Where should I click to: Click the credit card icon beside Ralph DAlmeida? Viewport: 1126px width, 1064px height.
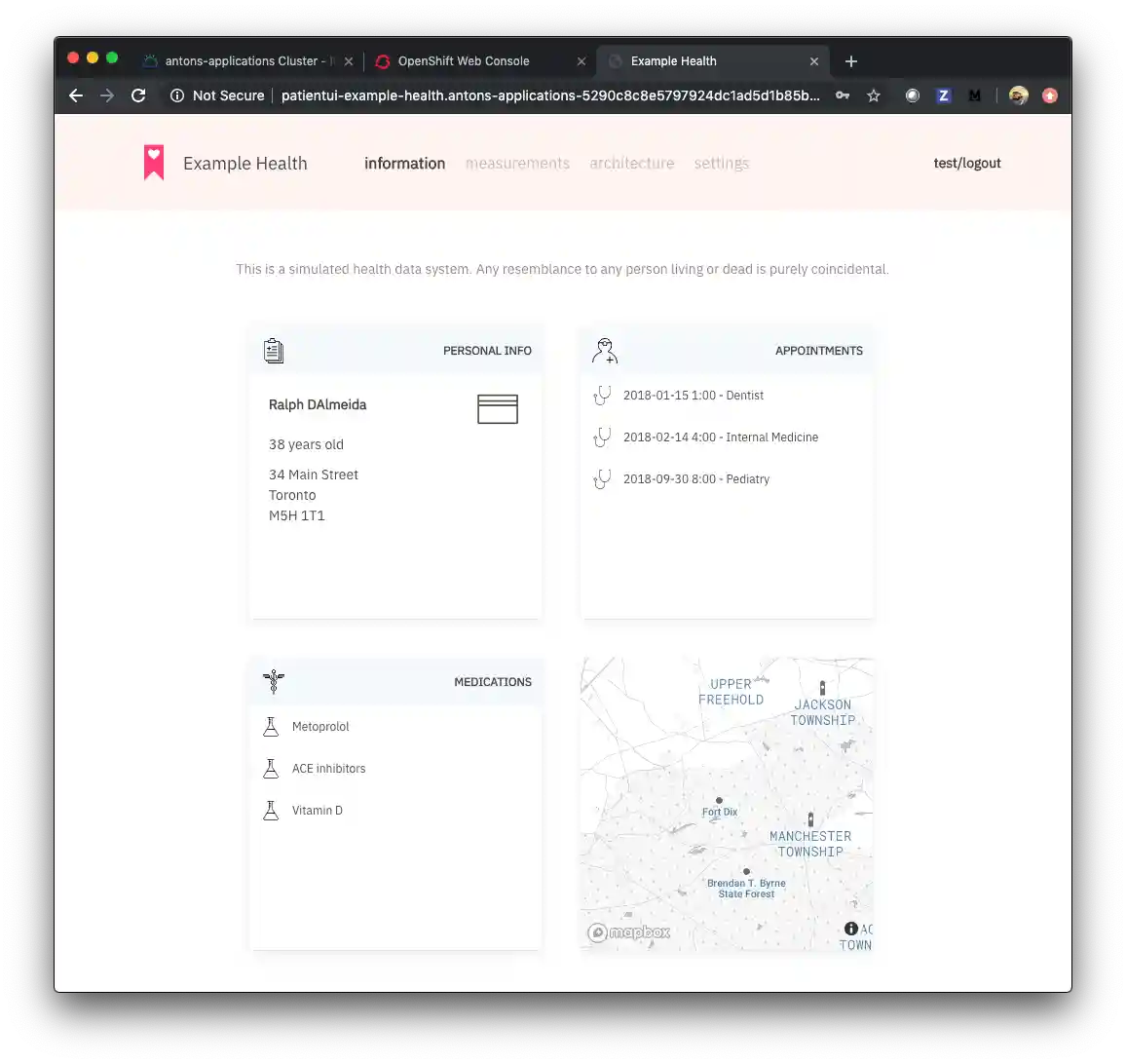(498, 409)
